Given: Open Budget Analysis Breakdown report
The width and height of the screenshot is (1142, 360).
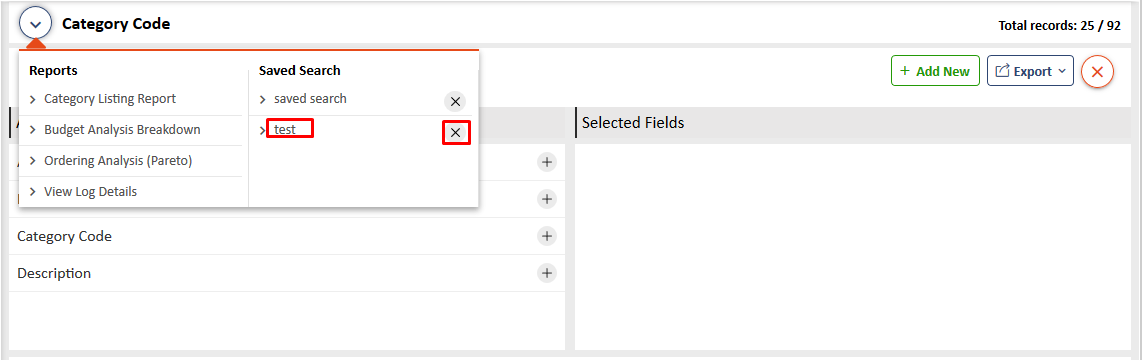Looking at the screenshot, I should click(x=122, y=130).
